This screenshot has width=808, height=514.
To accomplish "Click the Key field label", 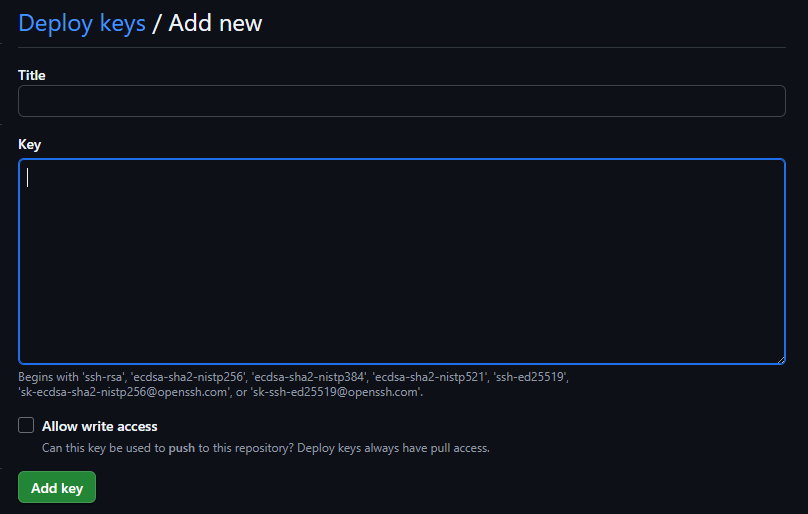I will [x=29, y=144].
